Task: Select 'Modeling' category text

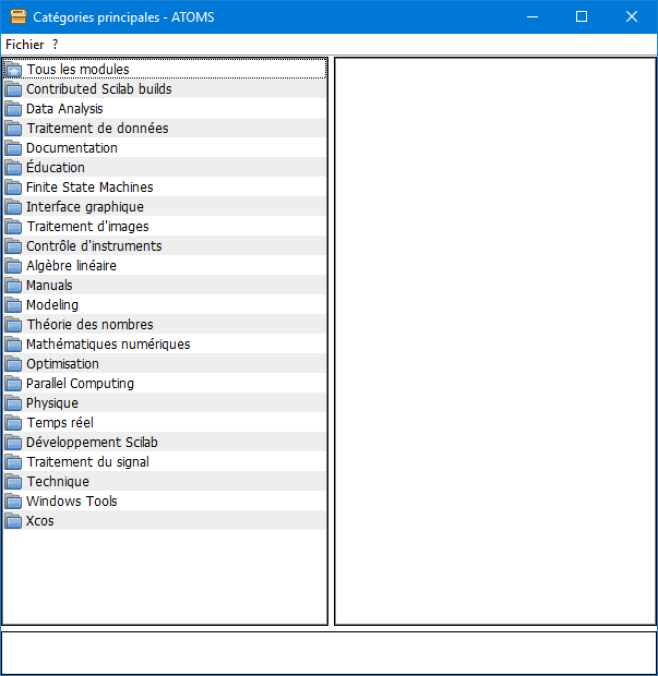Action: (x=52, y=305)
